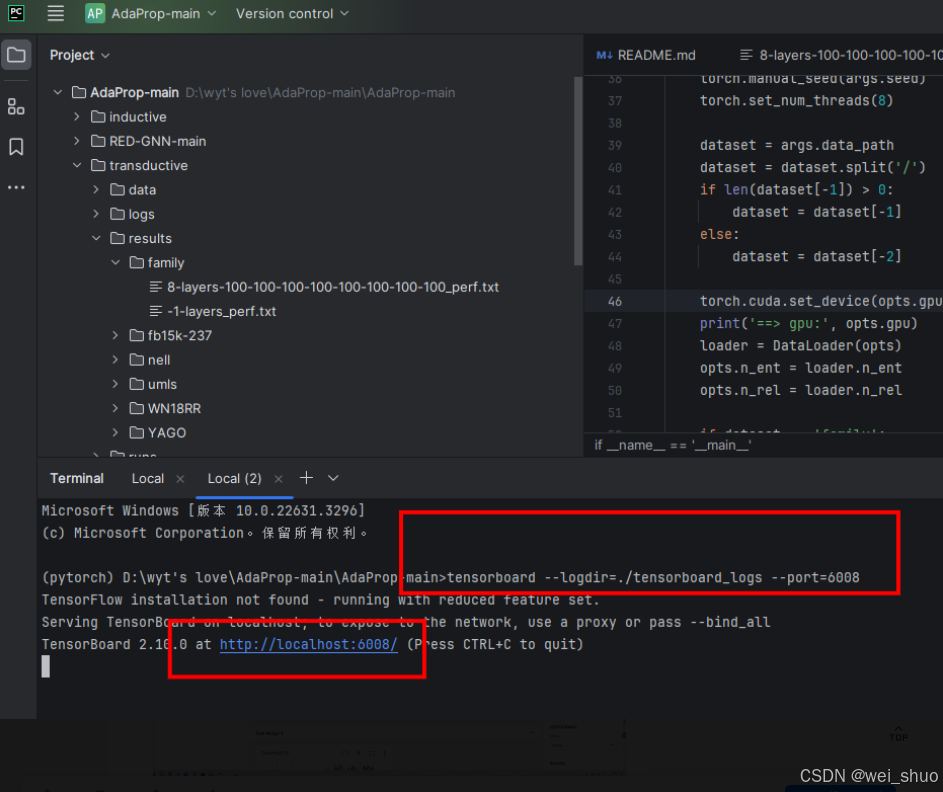Viewport: 943px width, 792px height.
Task: Expand the logs folder
Action: tap(96, 214)
